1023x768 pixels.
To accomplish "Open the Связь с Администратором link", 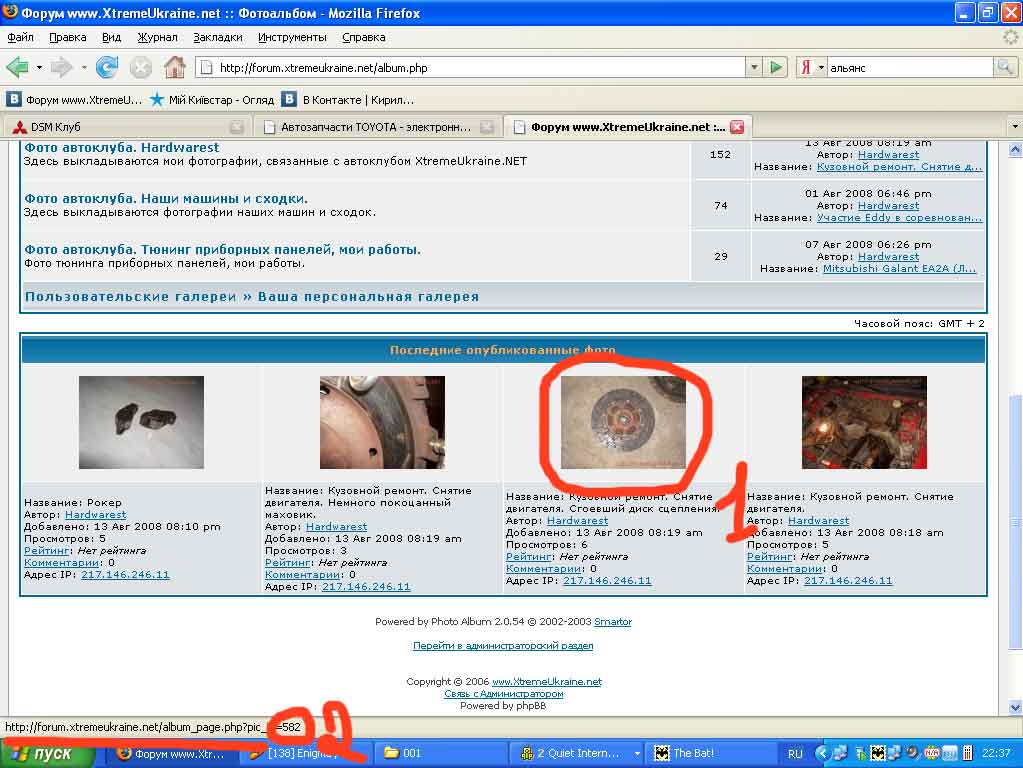I will (x=504, y=694).
